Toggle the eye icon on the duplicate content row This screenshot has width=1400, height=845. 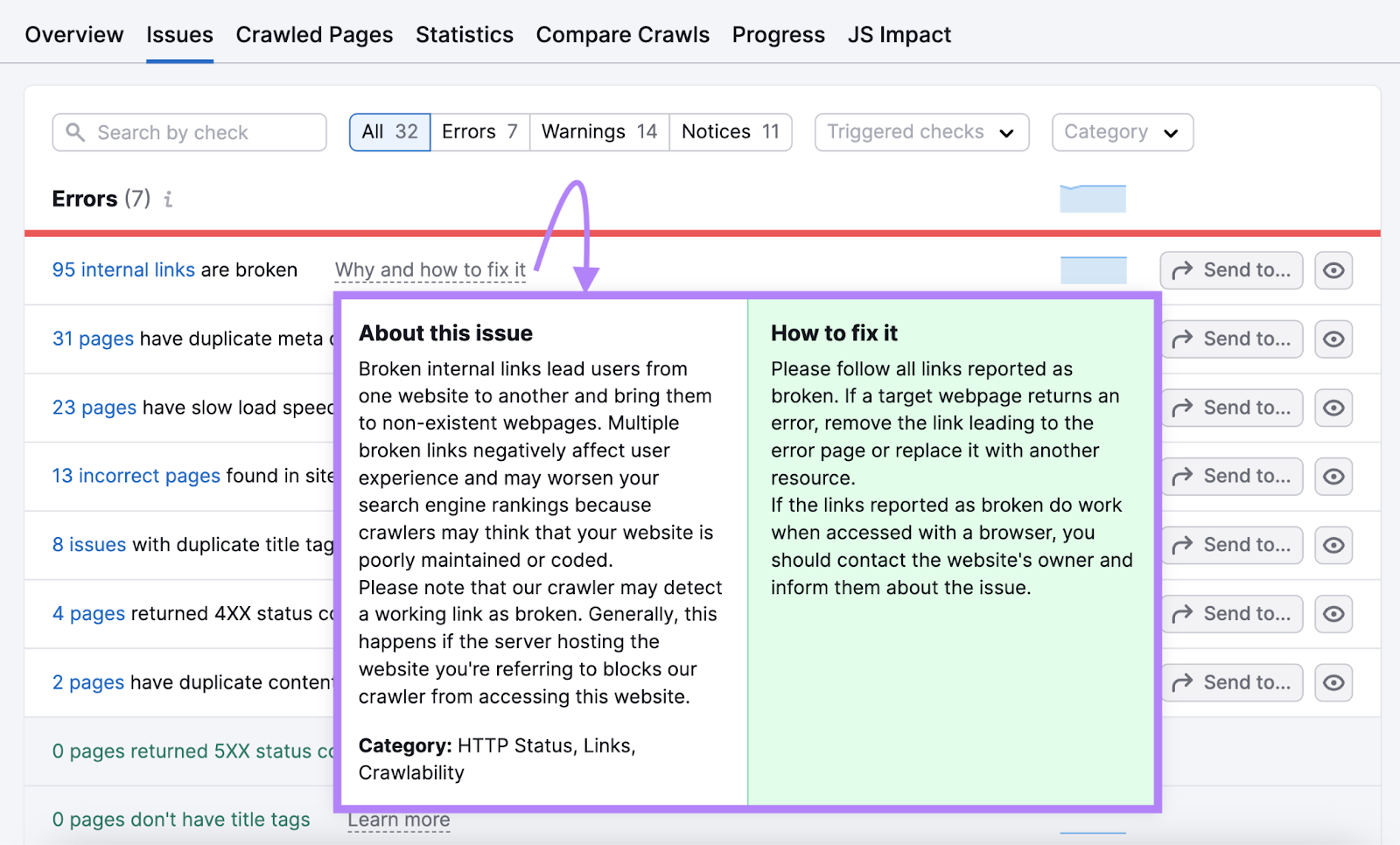tap(1333, 682)
